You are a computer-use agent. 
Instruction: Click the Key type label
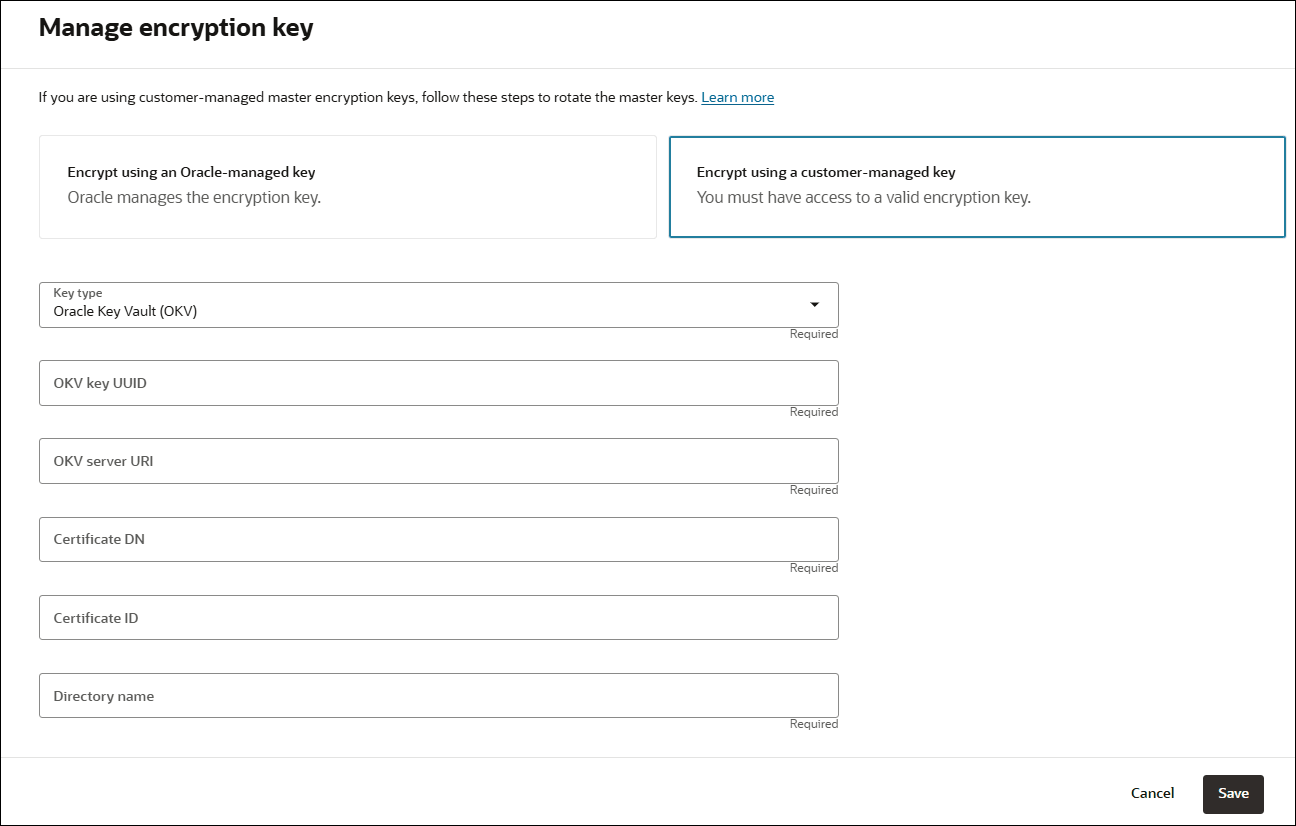pos(78,293)
